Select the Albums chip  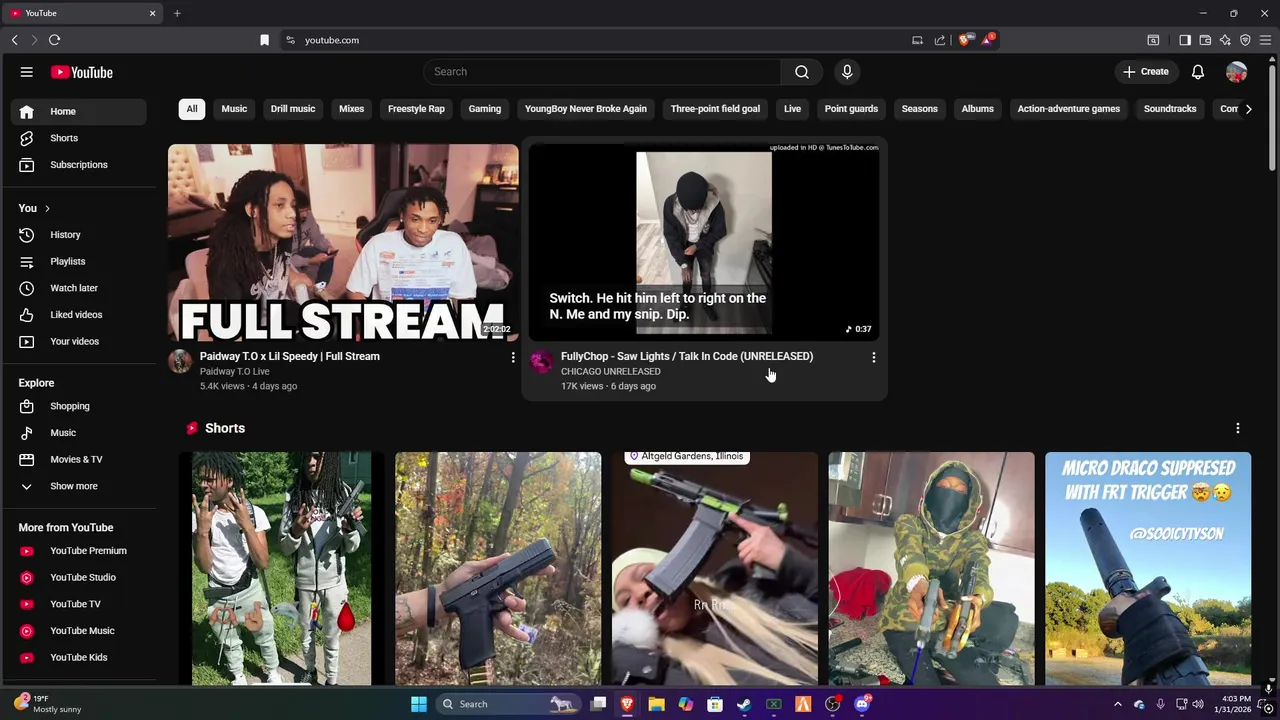tap(978, 109)
